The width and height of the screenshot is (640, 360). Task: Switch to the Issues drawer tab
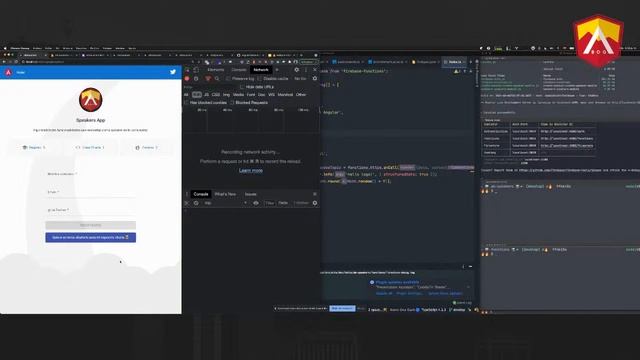click(251, 194)
